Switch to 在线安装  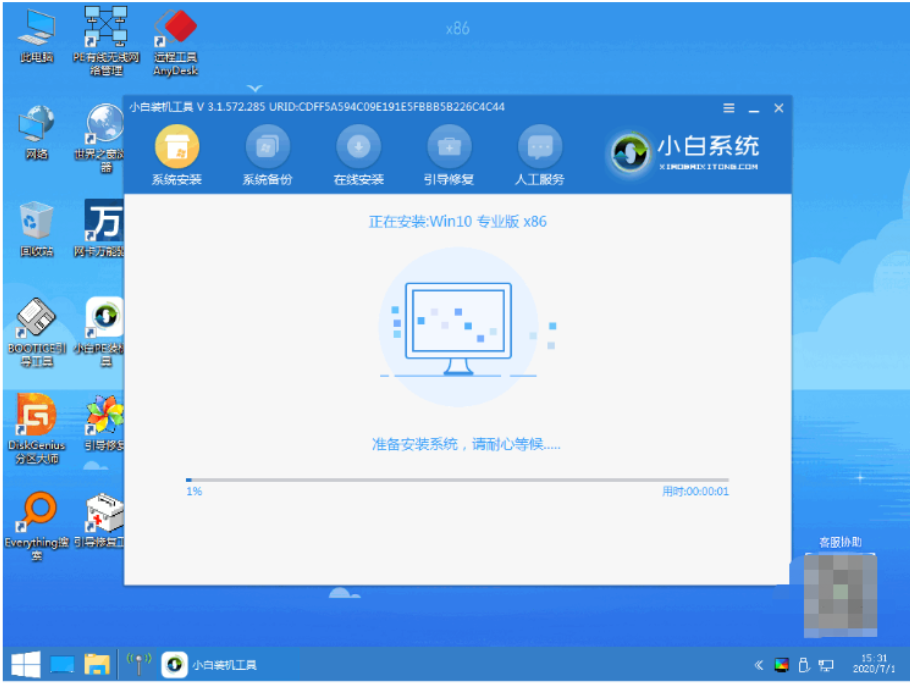tap(358, 155)
